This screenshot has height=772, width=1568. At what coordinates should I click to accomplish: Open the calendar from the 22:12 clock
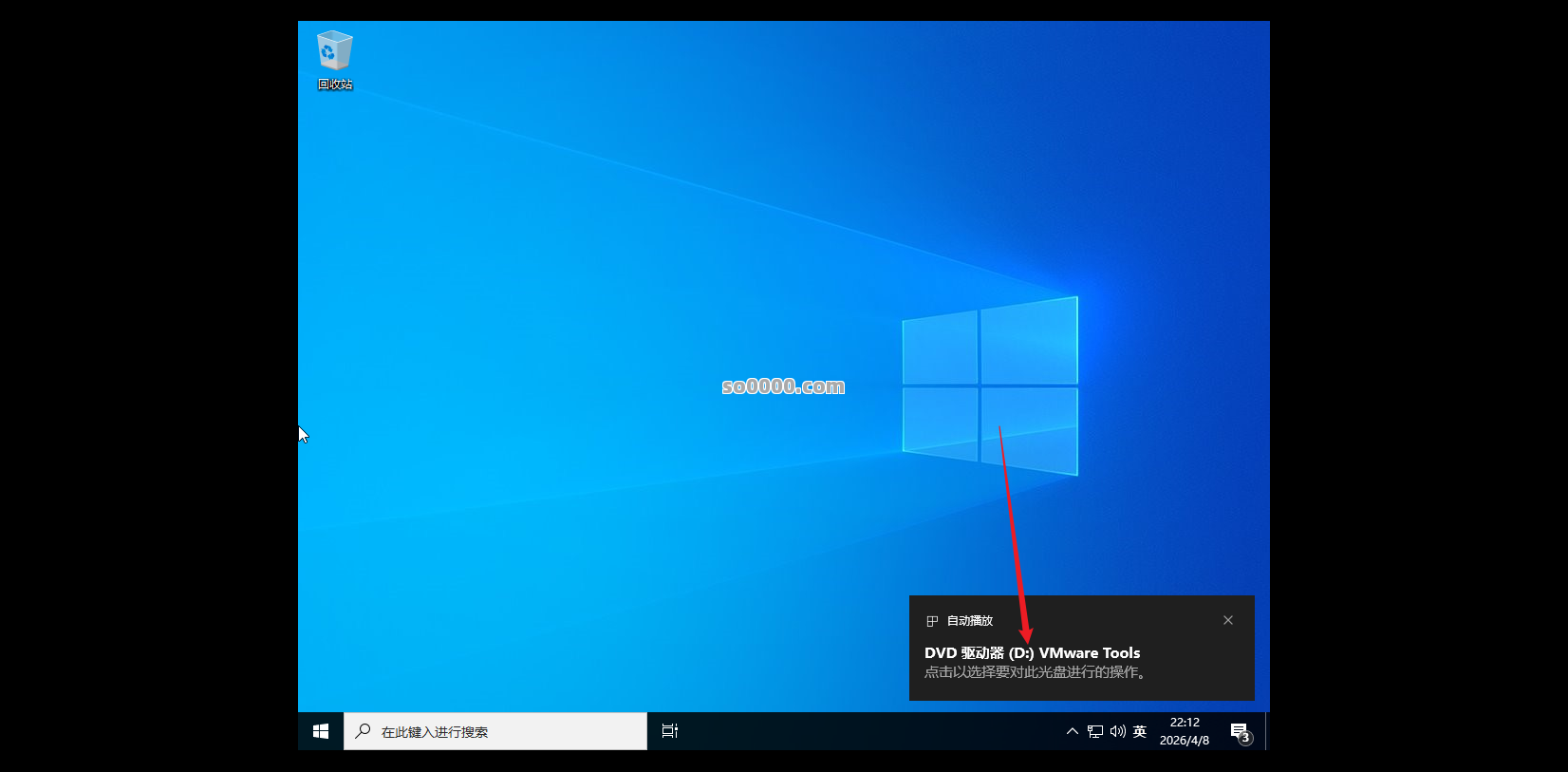pyautogui.click(x=1185, y=731)
